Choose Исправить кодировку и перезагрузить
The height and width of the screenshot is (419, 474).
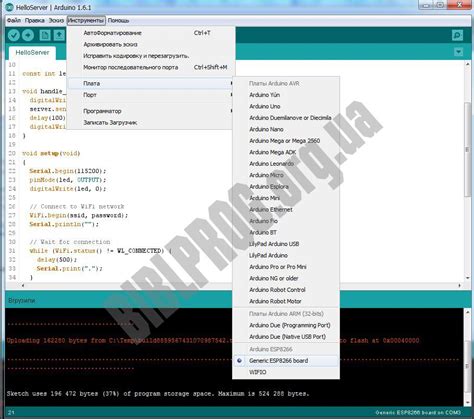pos(151,56)
